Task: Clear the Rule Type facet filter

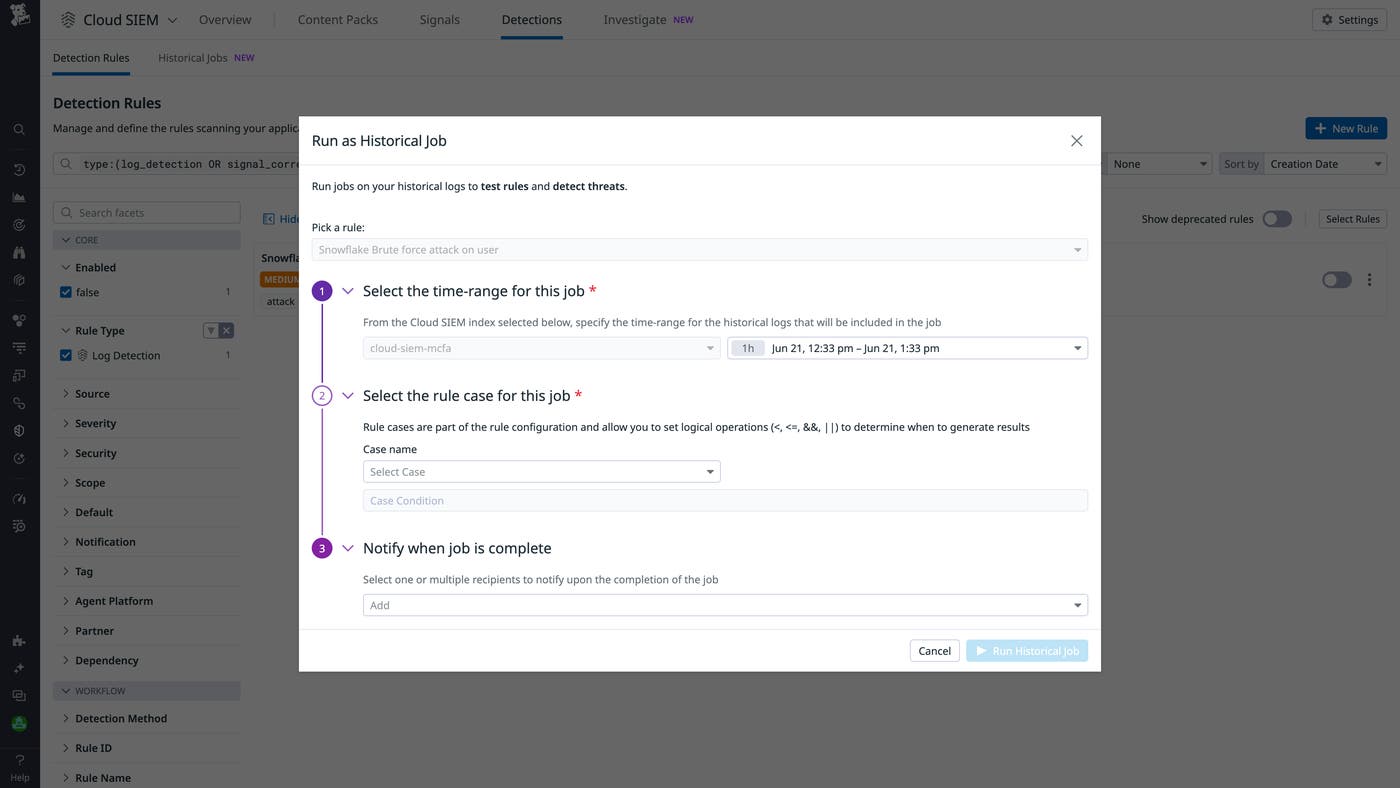Action: pyautogui.click(x=227, y=331)
